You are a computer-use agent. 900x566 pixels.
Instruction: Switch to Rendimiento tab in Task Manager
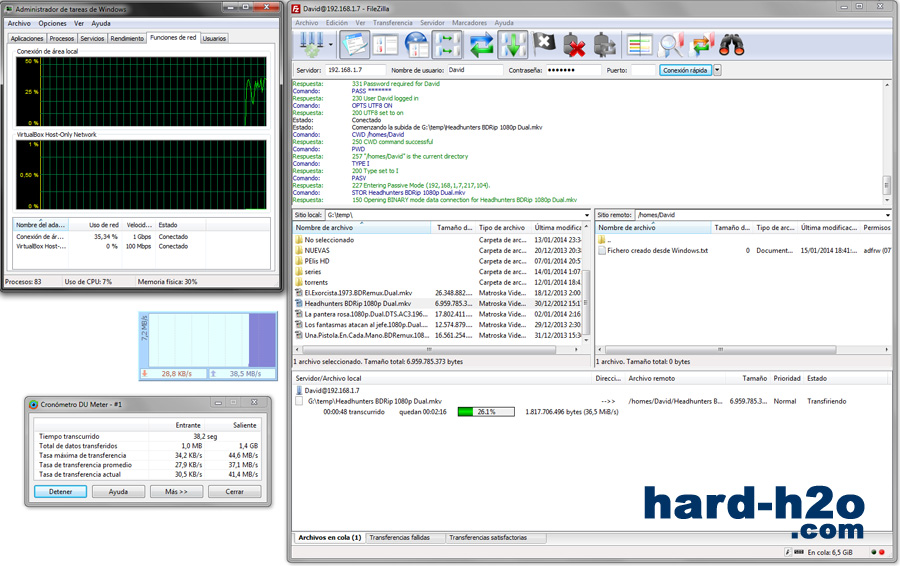(x=127, y=38)
